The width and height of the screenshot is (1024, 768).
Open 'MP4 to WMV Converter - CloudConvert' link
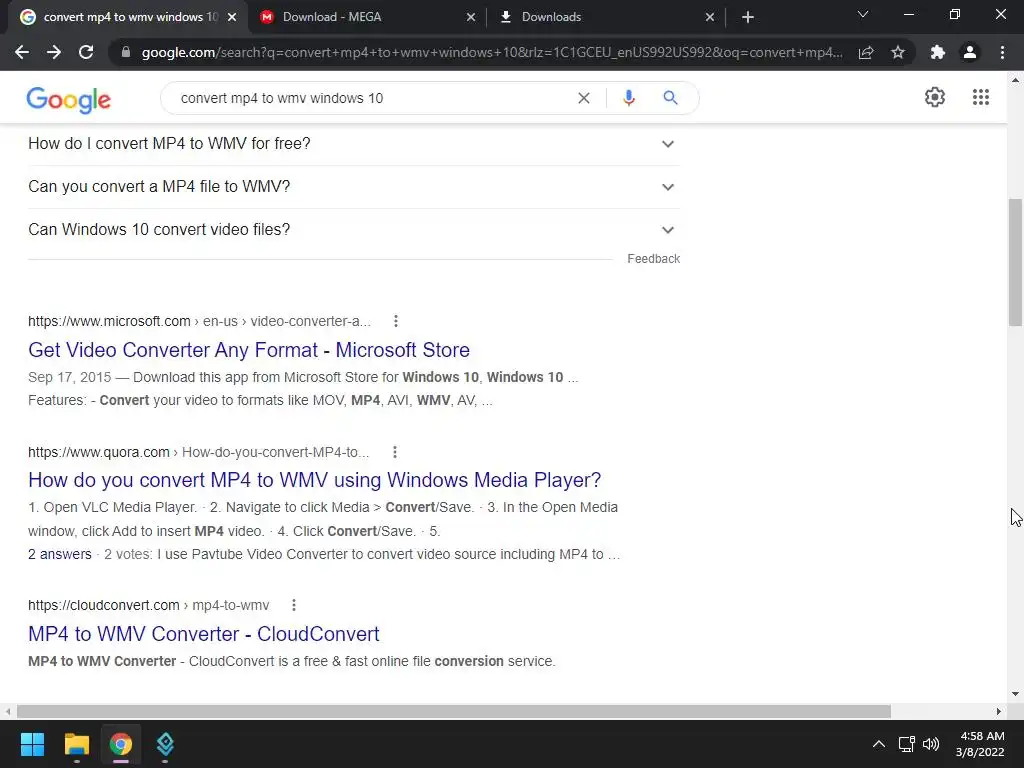[x=204, y=633]
